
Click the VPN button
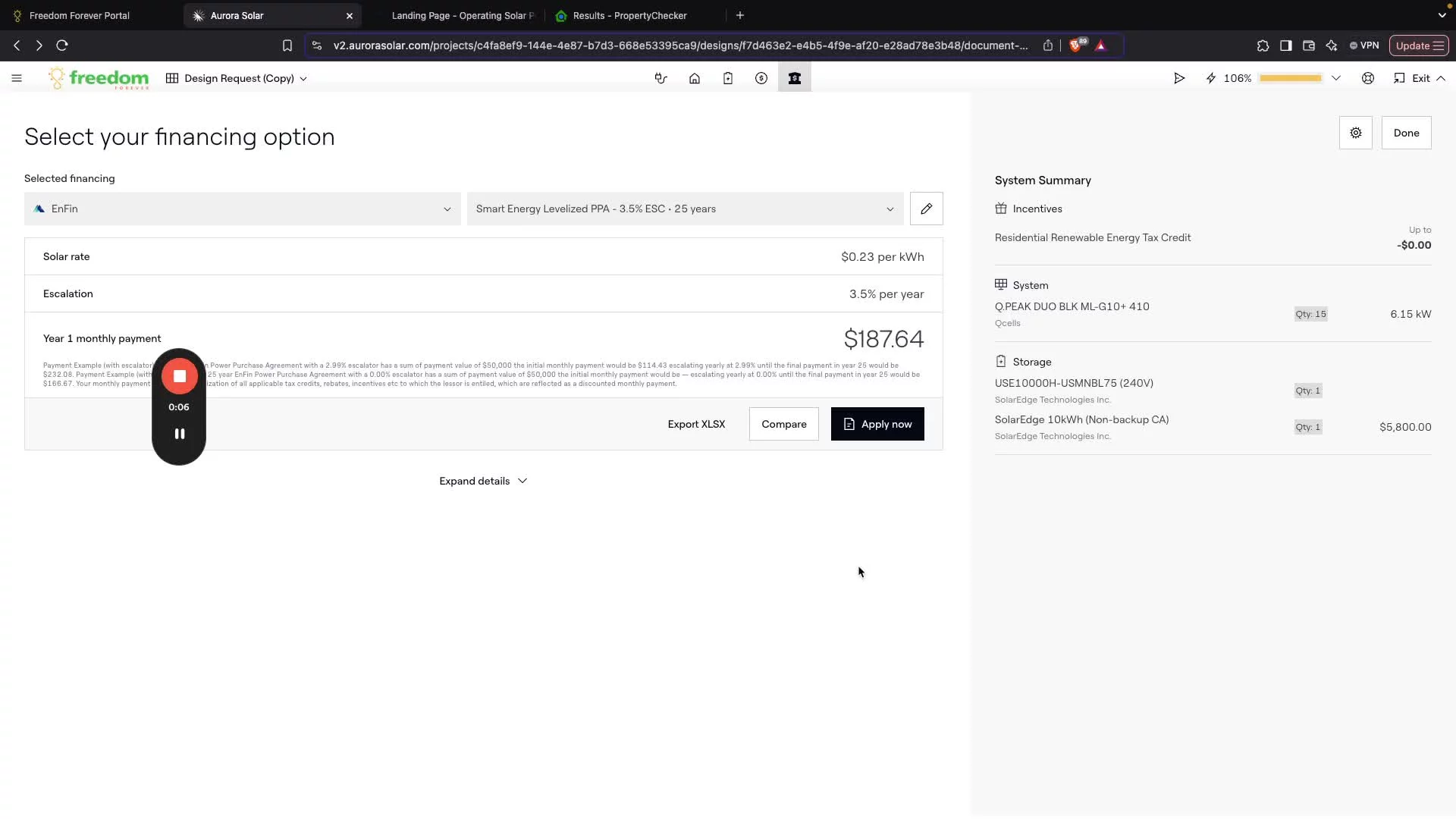coord(1364,45)
